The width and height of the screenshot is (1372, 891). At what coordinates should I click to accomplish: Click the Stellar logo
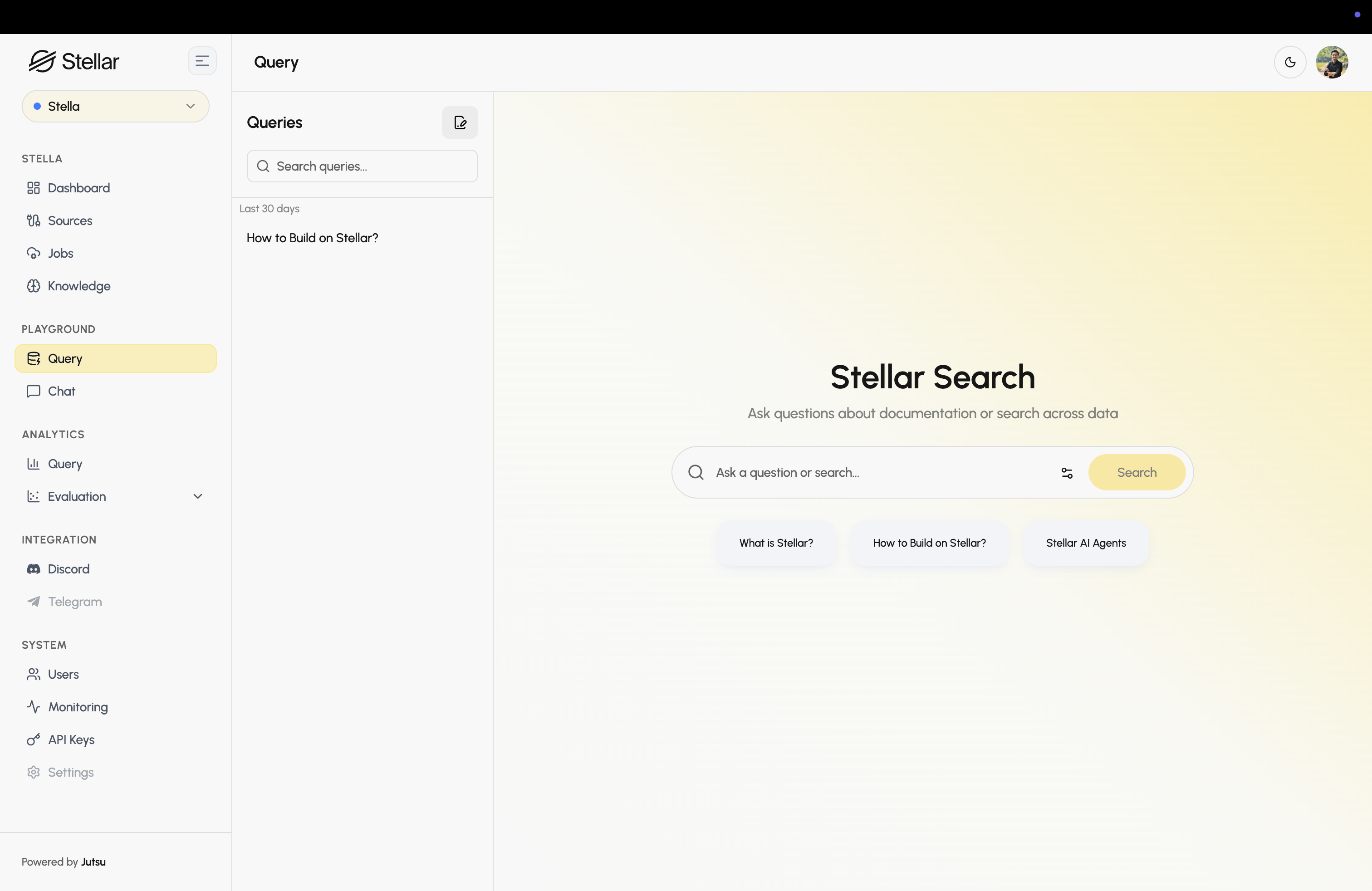coord(74,61)
